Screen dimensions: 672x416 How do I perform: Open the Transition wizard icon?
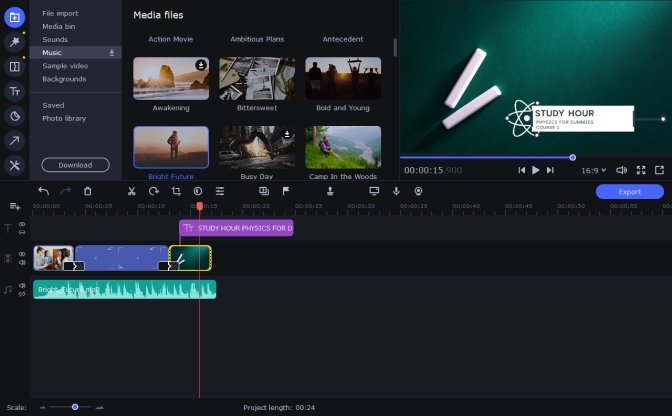pos(264,191)
